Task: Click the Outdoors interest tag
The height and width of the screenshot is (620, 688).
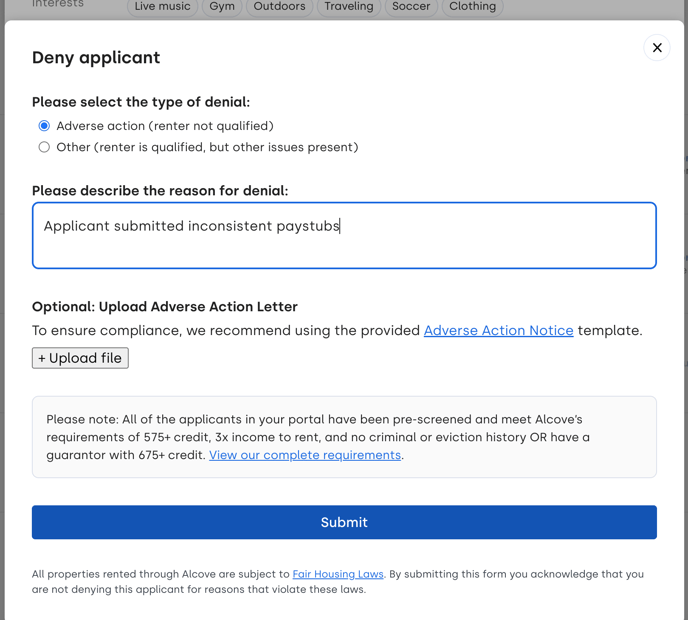Action: 280,7
